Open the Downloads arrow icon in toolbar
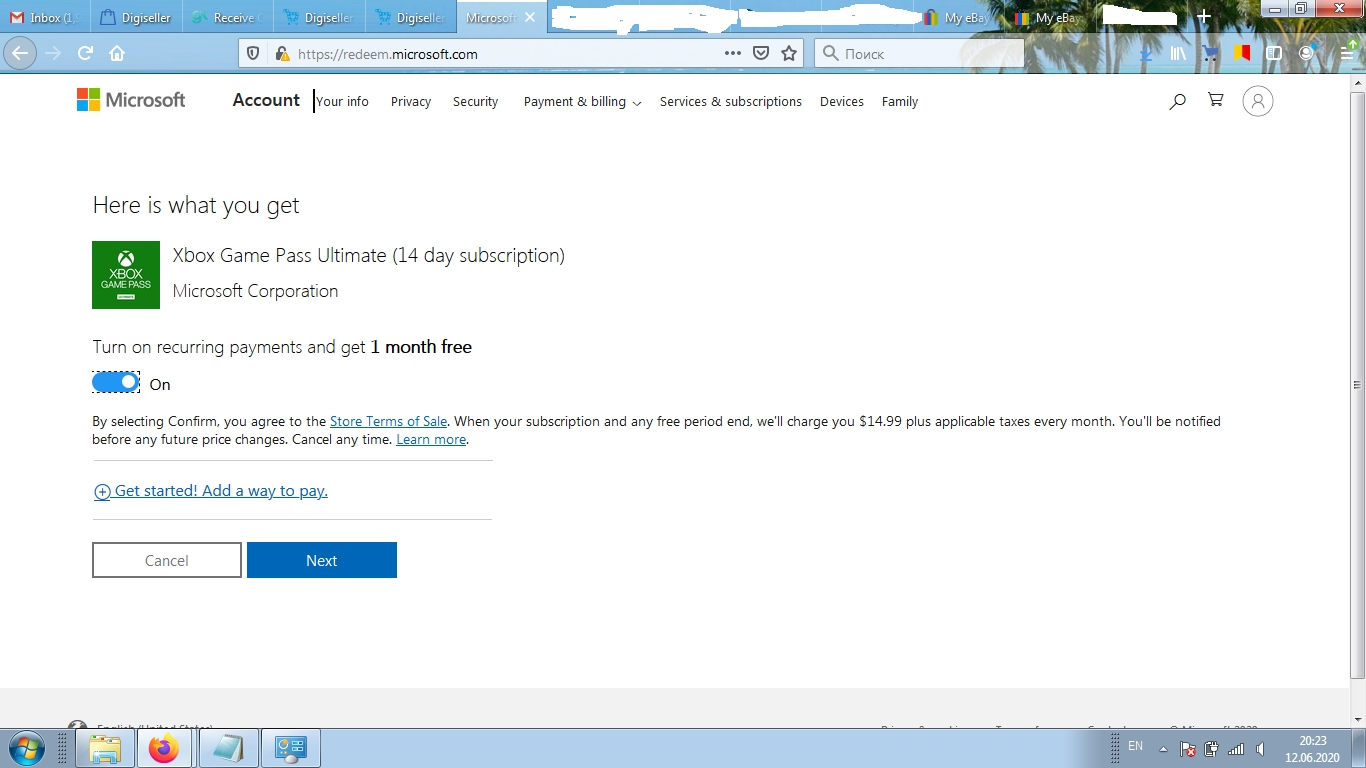The width and height of the screenshot is (1366, 768). tap(1146, 54)
